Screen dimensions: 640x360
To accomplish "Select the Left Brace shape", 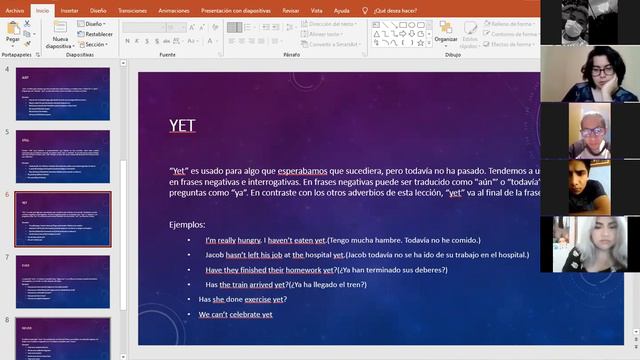I will click(403, 43).
